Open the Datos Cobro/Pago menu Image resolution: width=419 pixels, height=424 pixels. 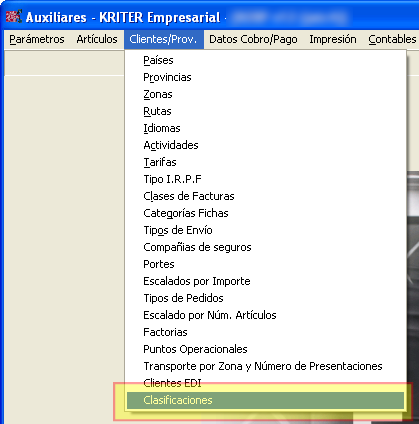[253, 39]
